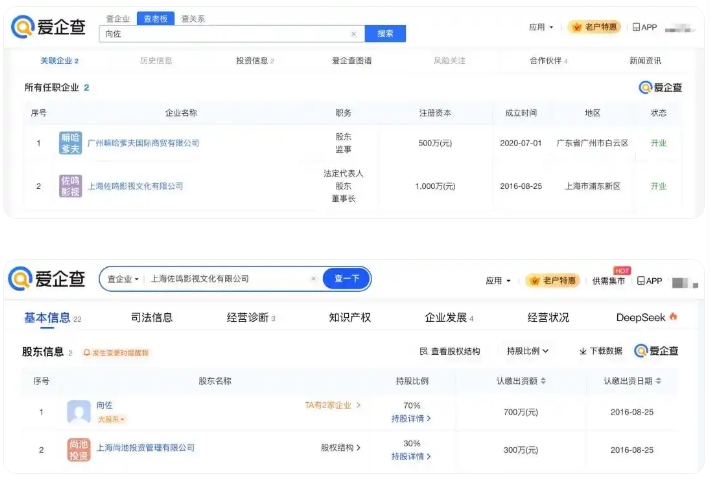710x479 pixels.
Task: Clear the 向佐 search box text
Action: (x=353, y=34)
